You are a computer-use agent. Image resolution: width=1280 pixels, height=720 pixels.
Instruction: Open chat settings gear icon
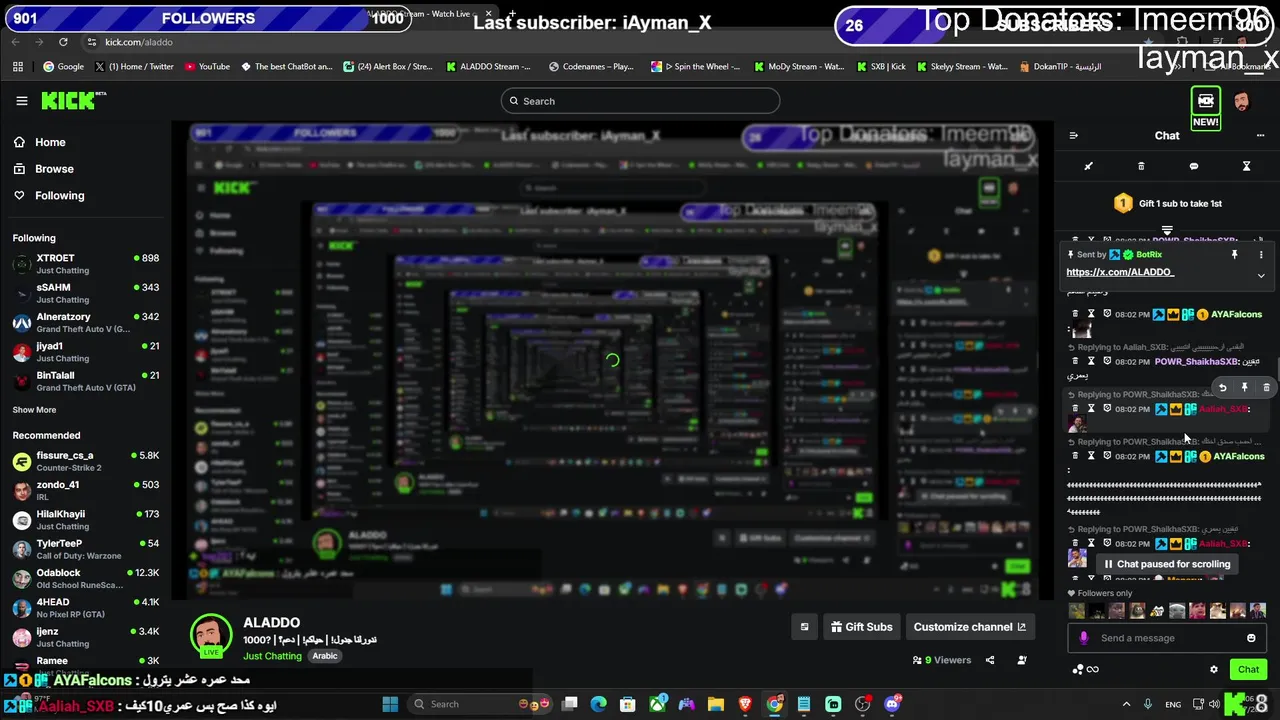point(1214,670)
